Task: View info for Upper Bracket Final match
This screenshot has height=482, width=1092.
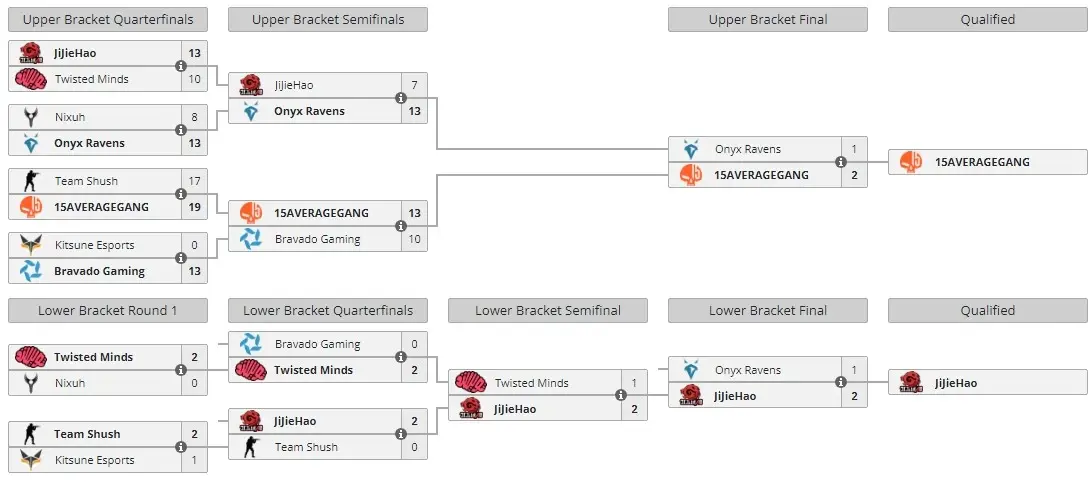Action: pyautogui.click(x=841, y=162)
